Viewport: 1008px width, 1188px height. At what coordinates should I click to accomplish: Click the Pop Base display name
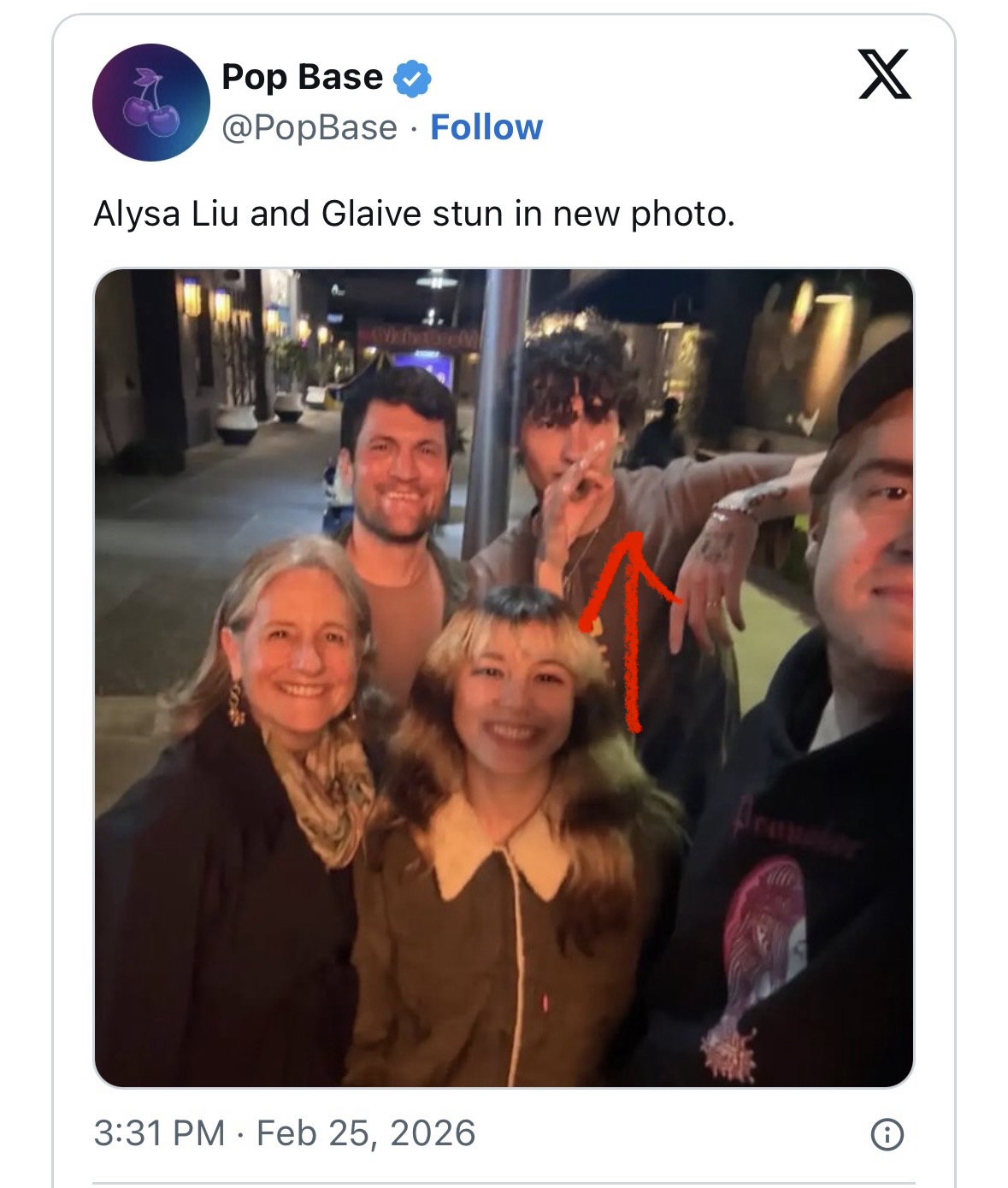[302, 77]
